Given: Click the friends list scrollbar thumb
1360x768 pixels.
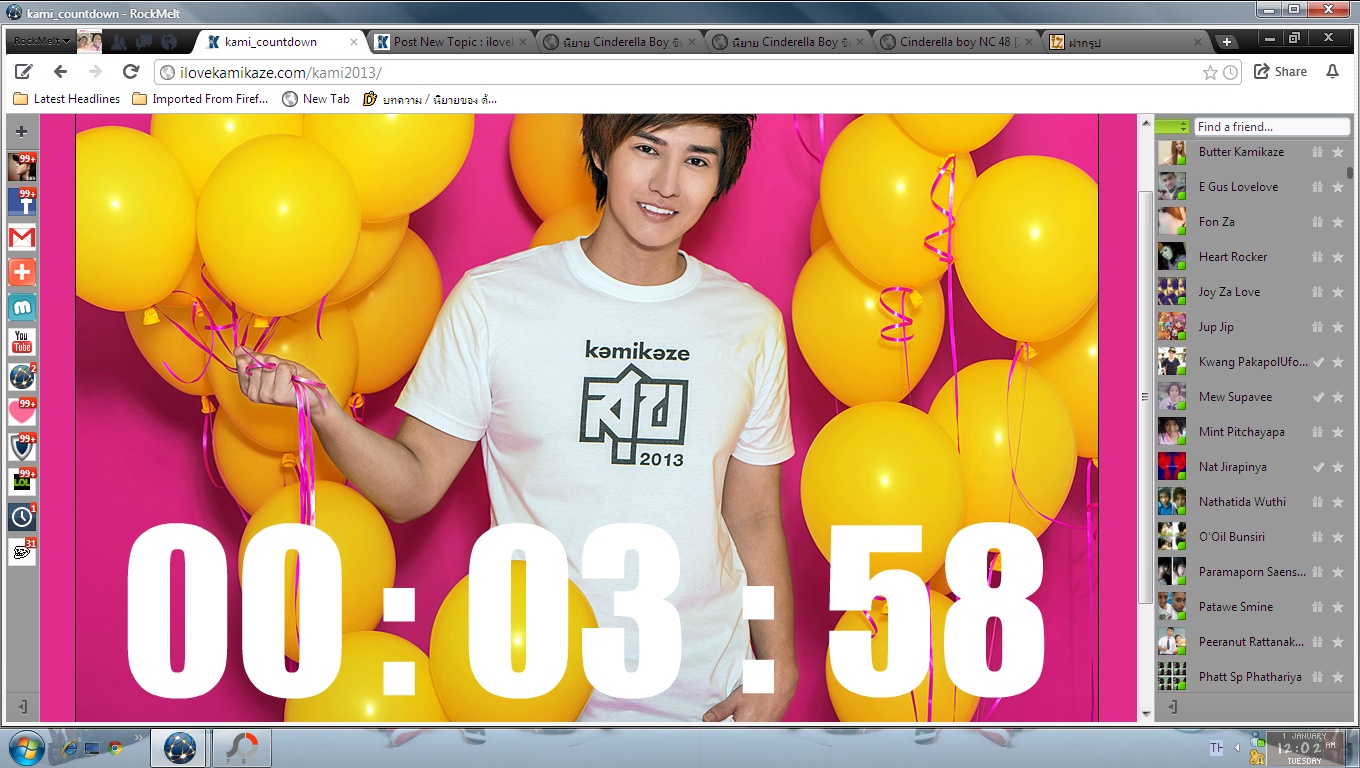Looking at the screenshot, I should (1350, 172).
